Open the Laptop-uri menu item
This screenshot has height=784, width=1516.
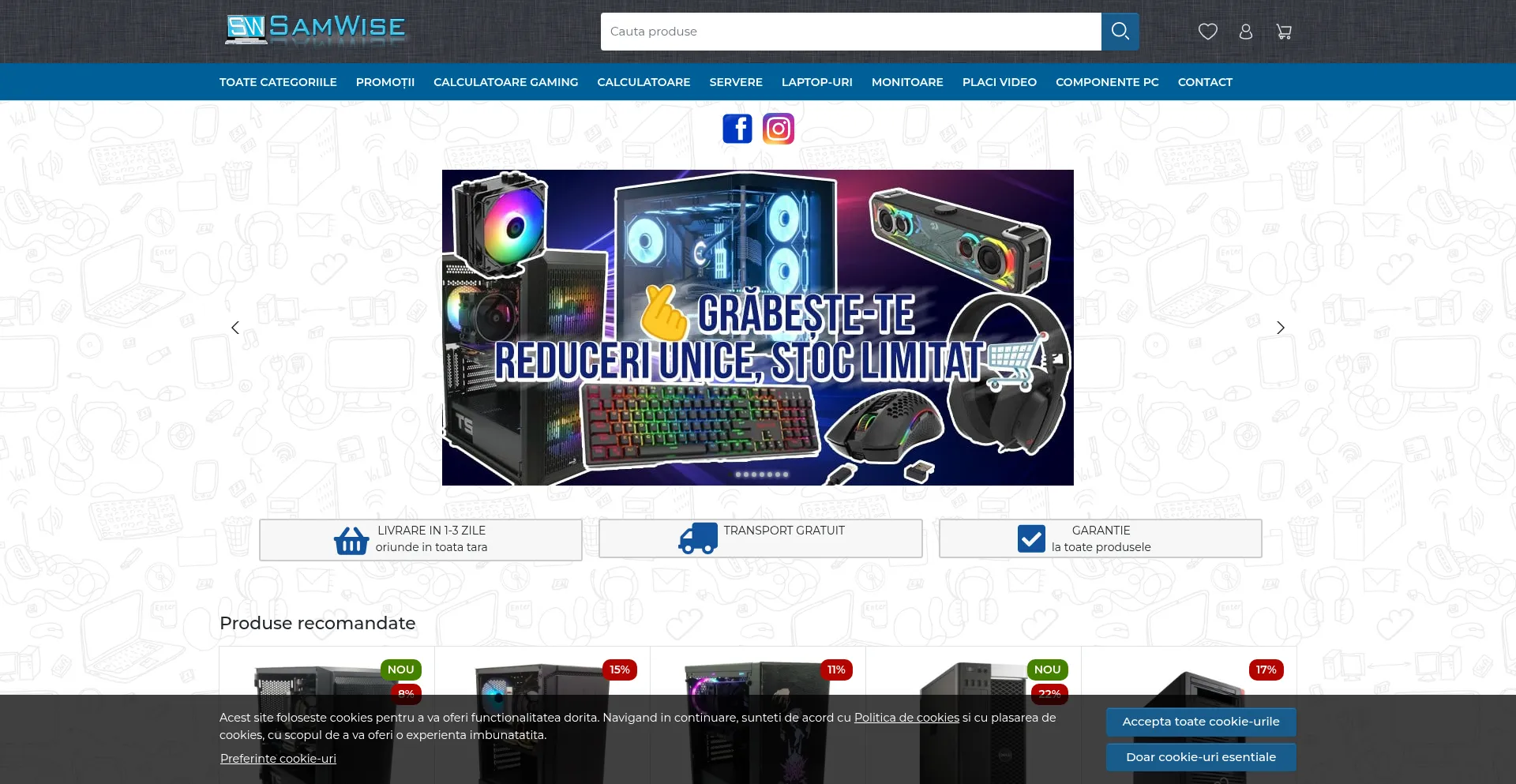click(x=816, y=82)
